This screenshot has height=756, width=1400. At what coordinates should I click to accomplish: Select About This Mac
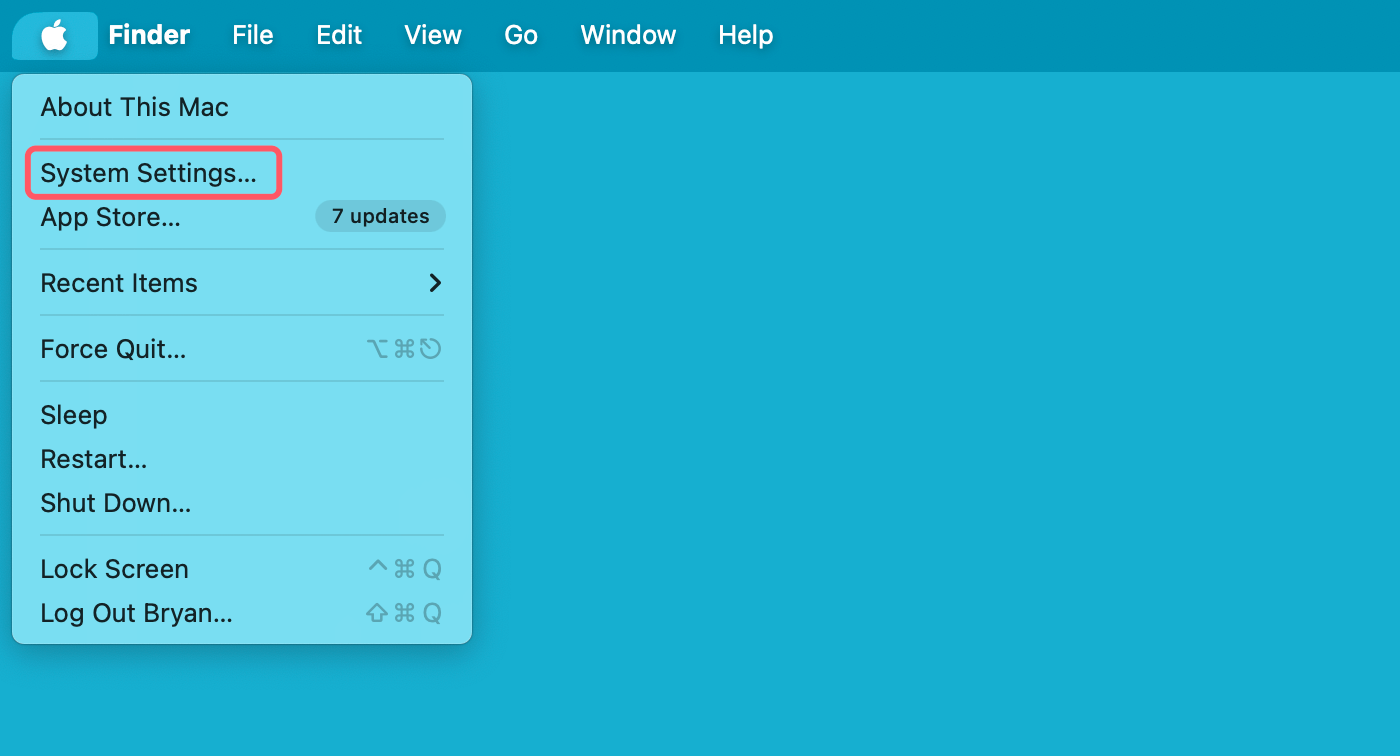pos(135,107)
